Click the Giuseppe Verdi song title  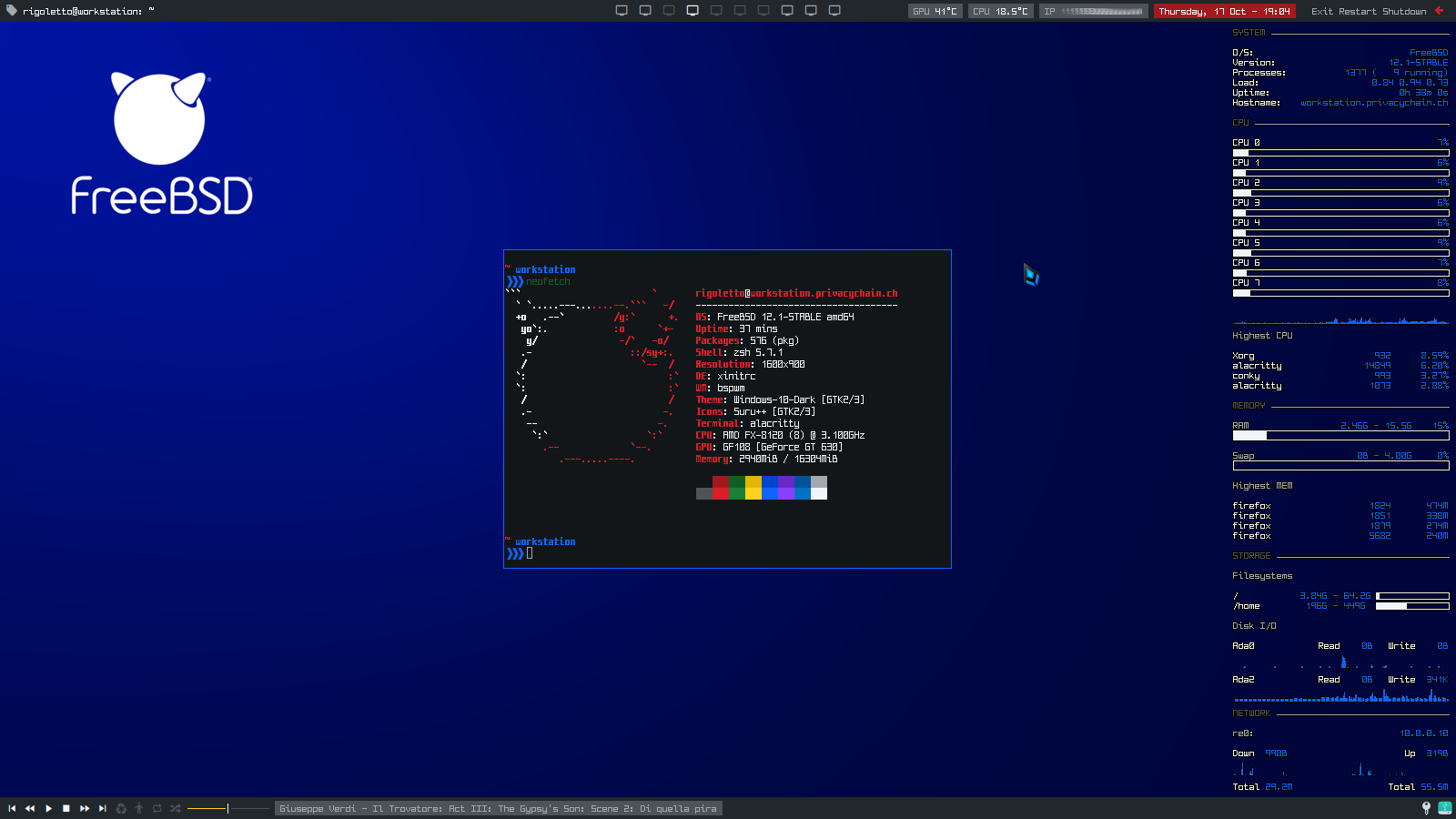pyautogui.click(x=498, y=808)
